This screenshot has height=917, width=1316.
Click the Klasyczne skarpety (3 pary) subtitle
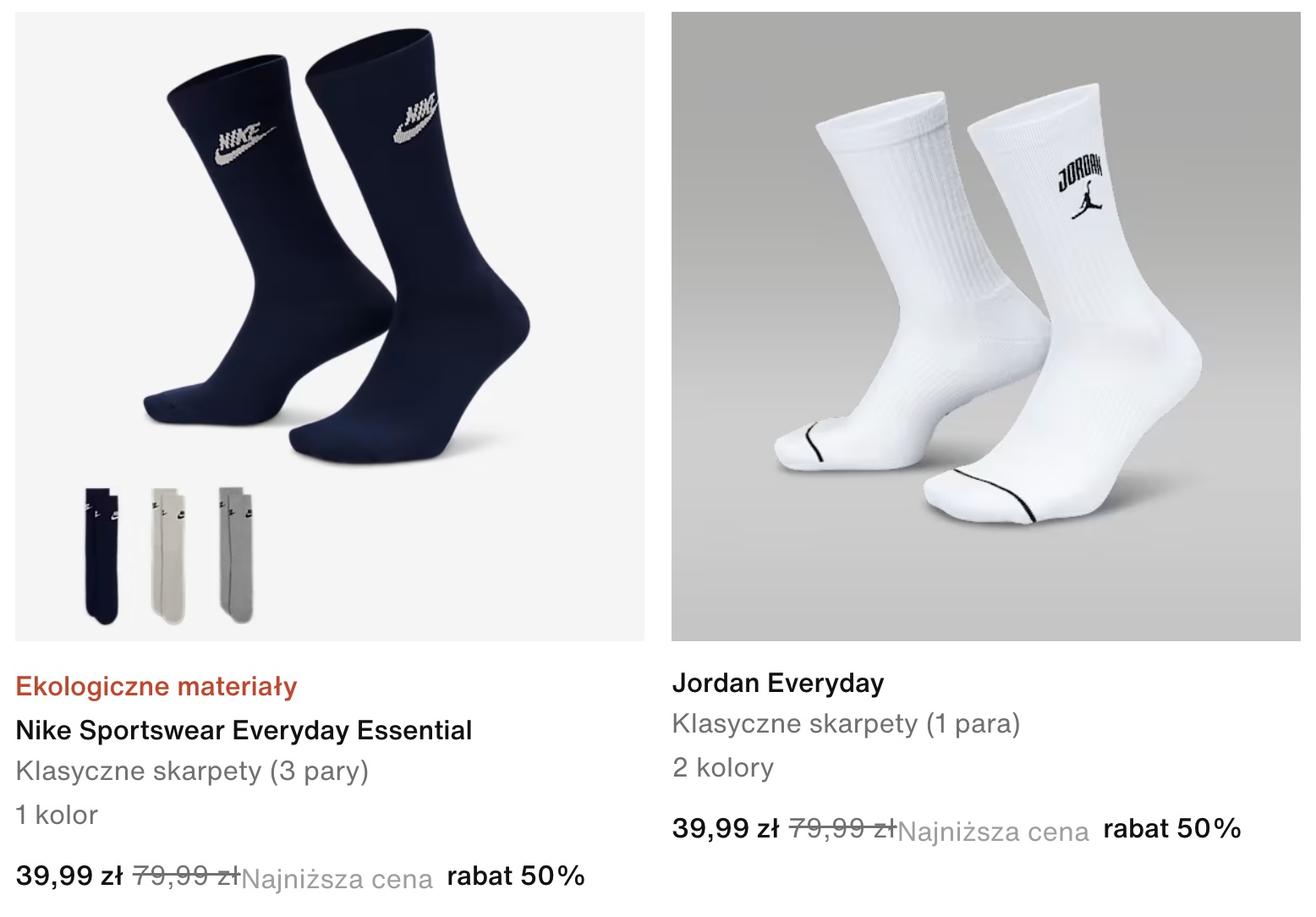192,771
